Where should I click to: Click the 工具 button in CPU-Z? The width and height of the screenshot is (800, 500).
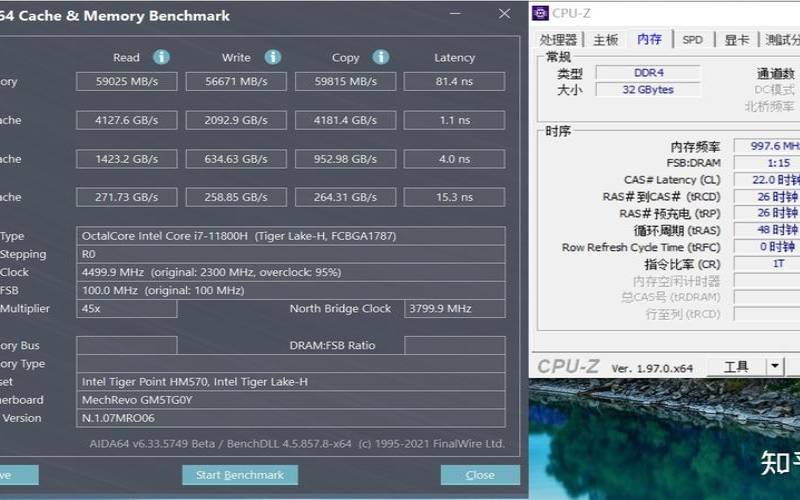coord(736,366)
